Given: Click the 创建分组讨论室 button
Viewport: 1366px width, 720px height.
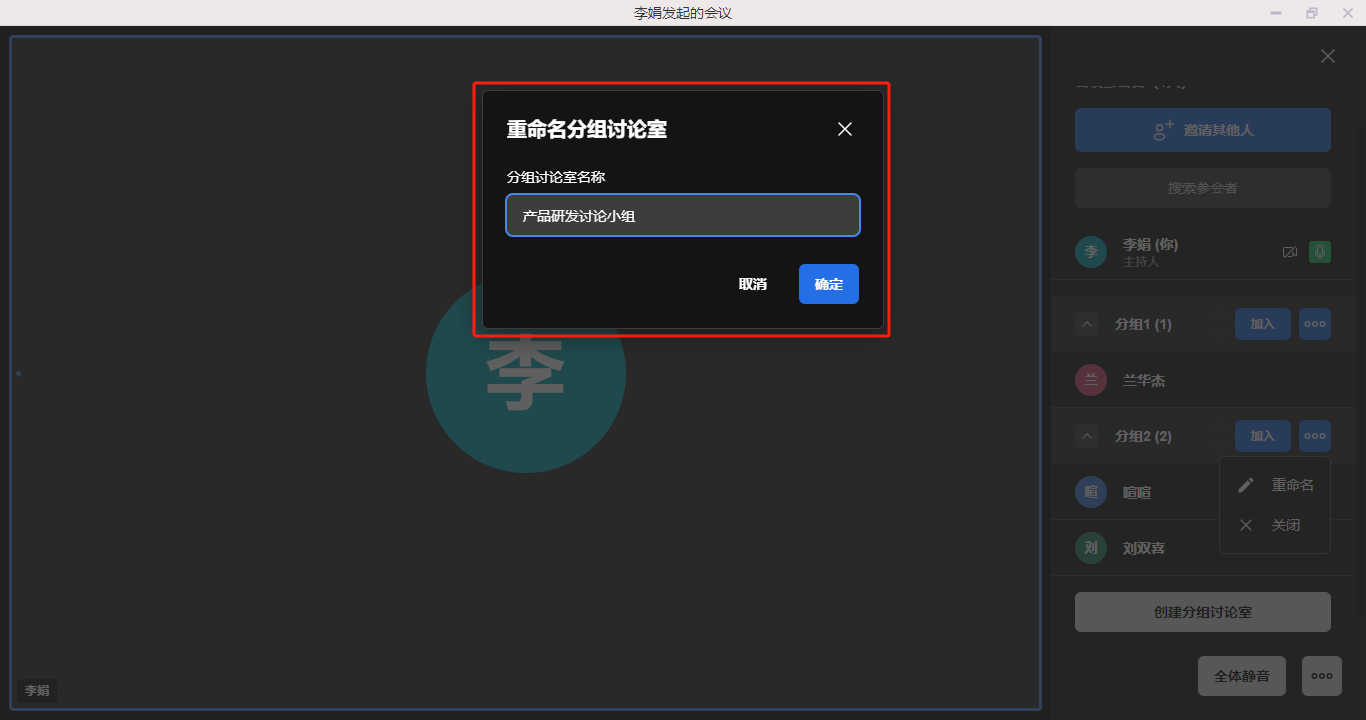Looking at the screenshot, I should (x=1202, y=612).
